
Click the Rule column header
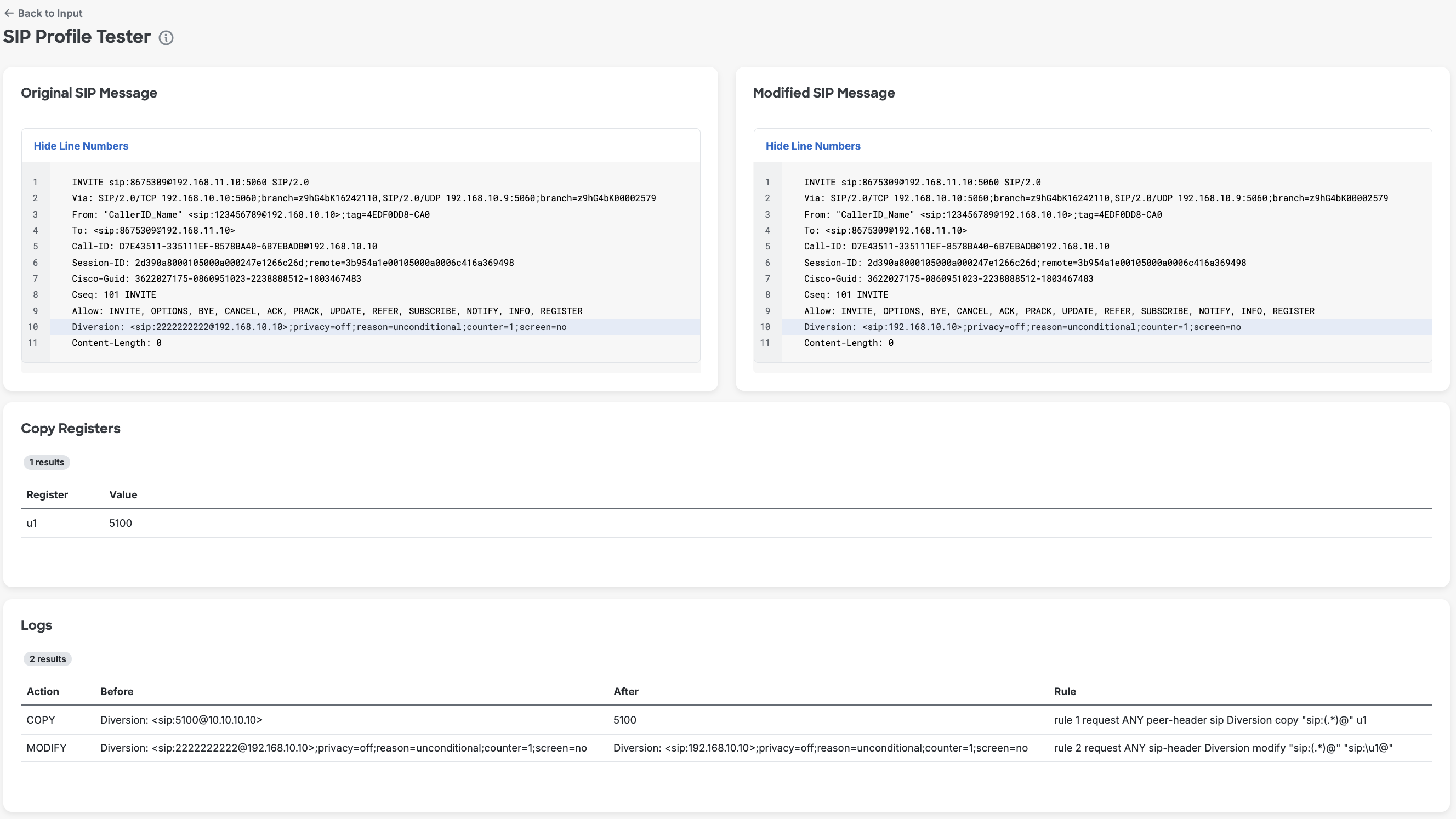click(x=1064, y=691)
